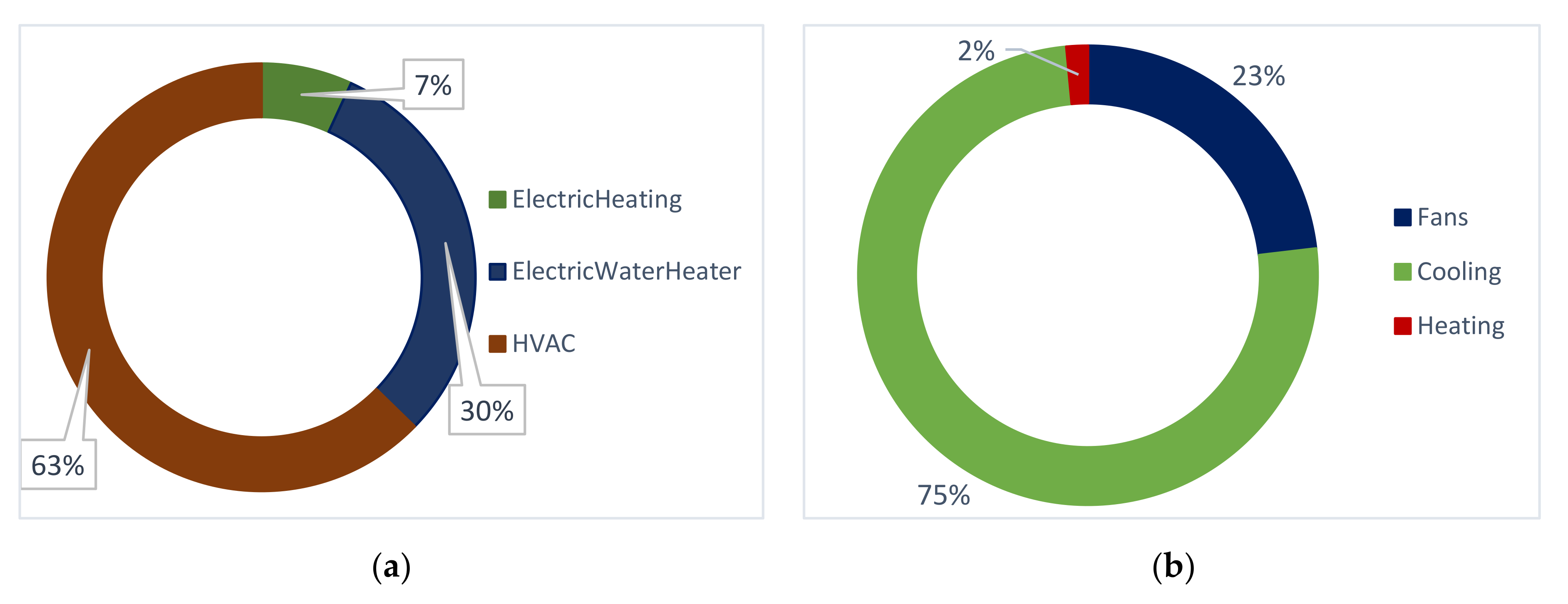The image size is (1568, 604).
Task: Click the green Cooling legend swatch
Action: 1402,272
